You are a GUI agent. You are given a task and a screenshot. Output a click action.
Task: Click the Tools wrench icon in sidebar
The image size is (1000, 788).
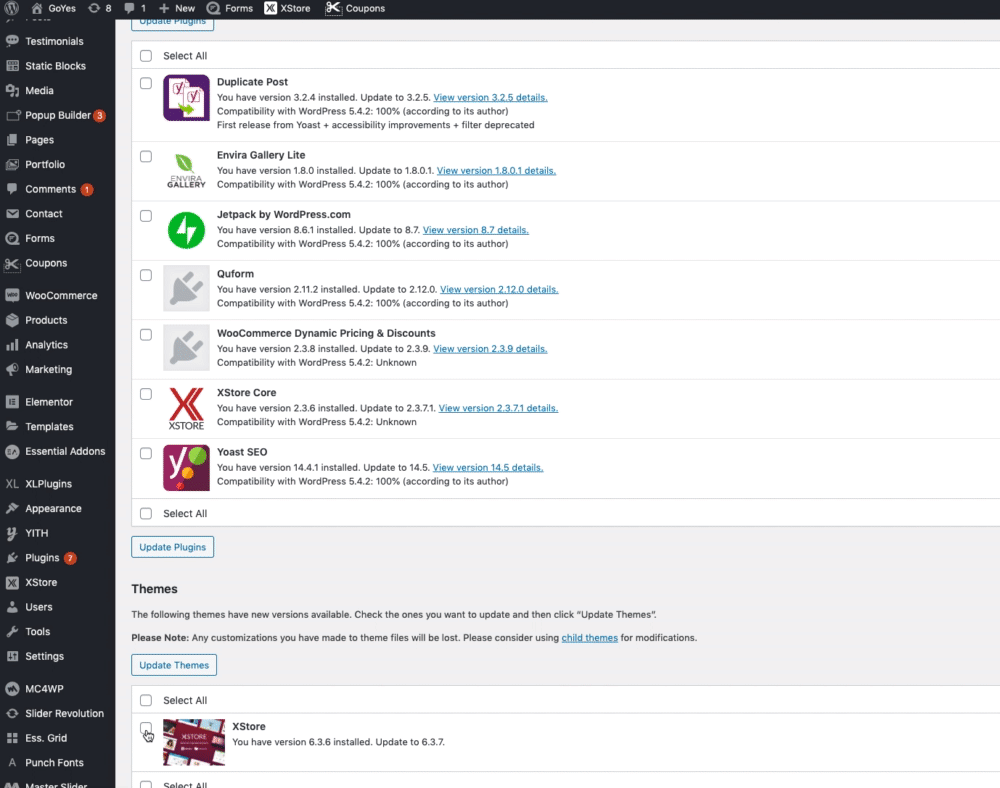tap(12, 632)
